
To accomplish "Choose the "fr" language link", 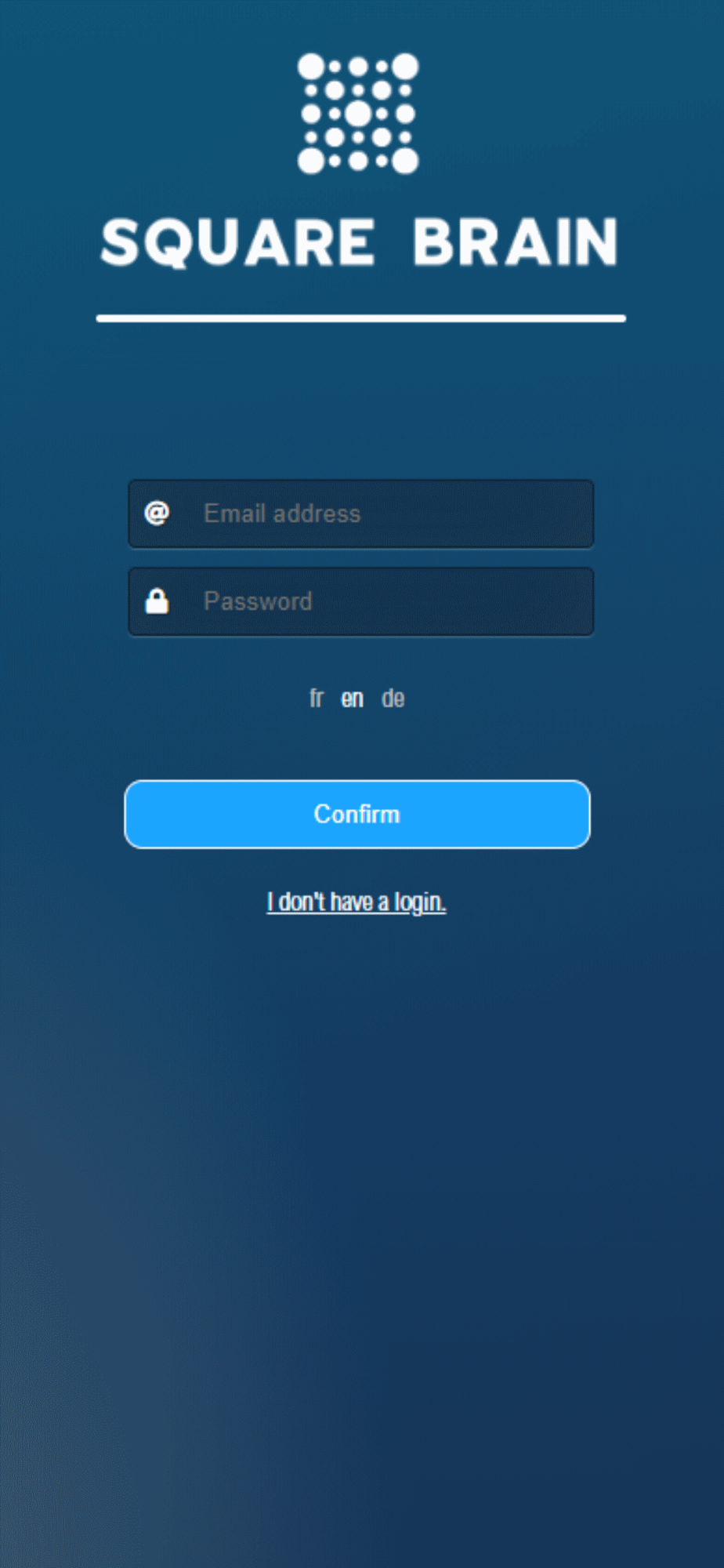I will pyautogui.click(x=316, y=698).
